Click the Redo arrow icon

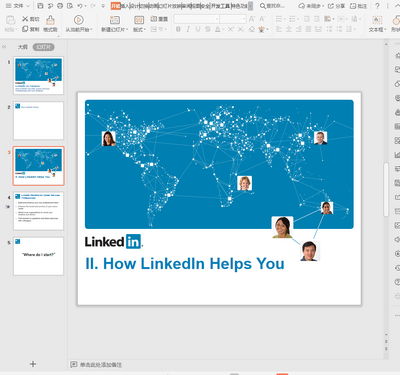tap(92, 6)
